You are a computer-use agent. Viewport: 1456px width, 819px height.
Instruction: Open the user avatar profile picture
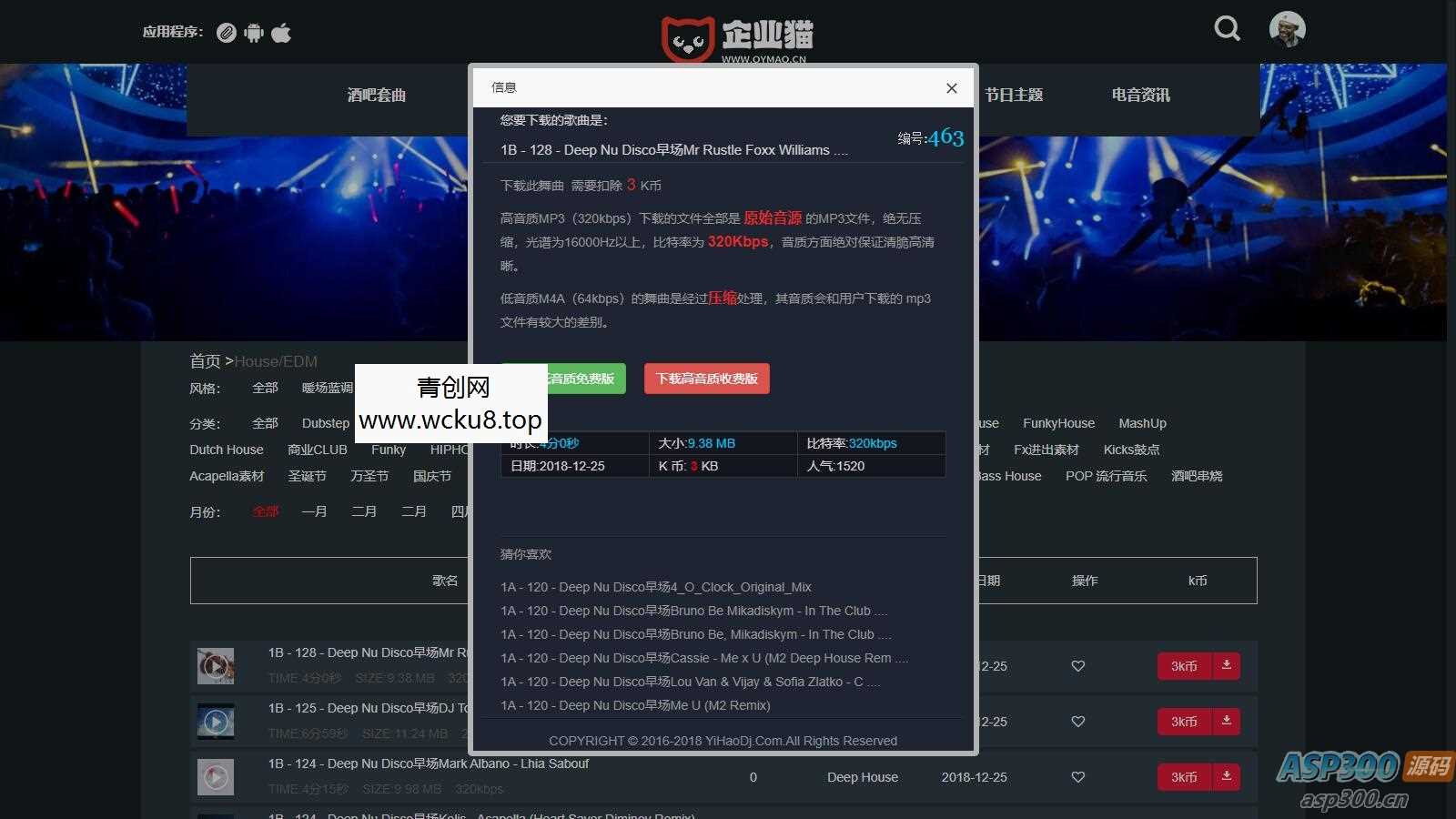tap(1288, 28)
